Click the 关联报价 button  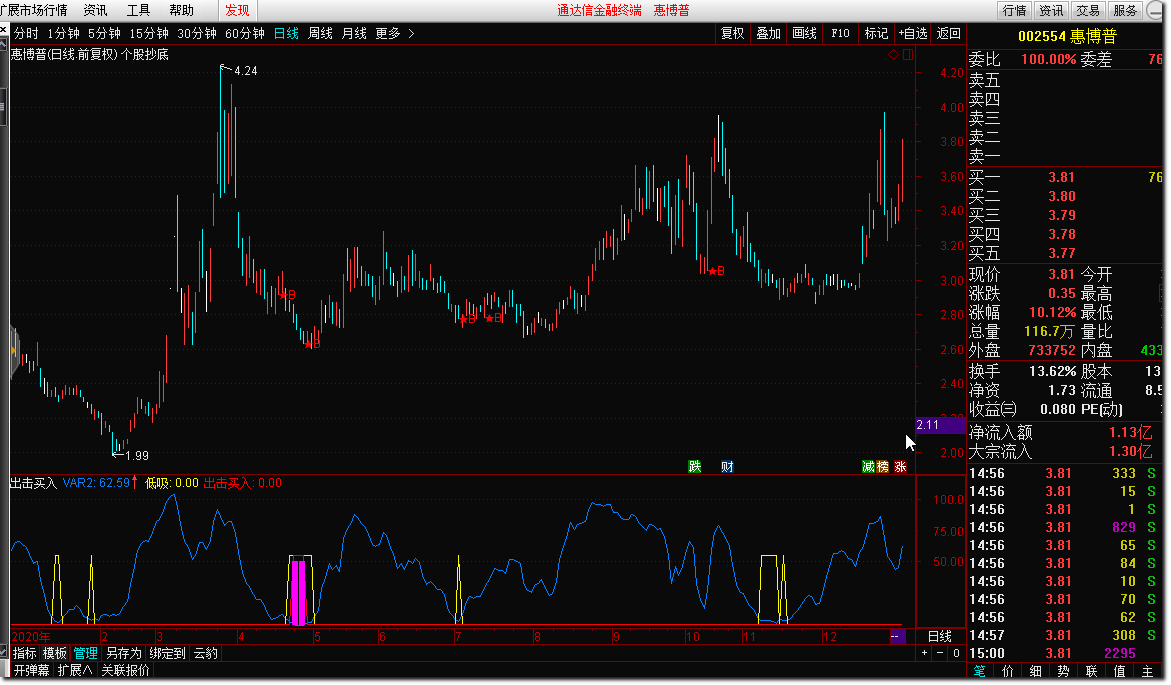(125, 670)
